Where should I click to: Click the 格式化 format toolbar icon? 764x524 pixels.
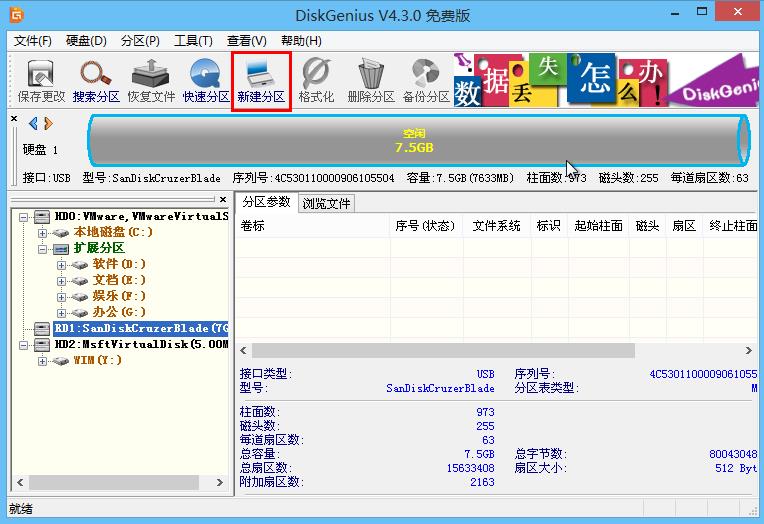316,81
